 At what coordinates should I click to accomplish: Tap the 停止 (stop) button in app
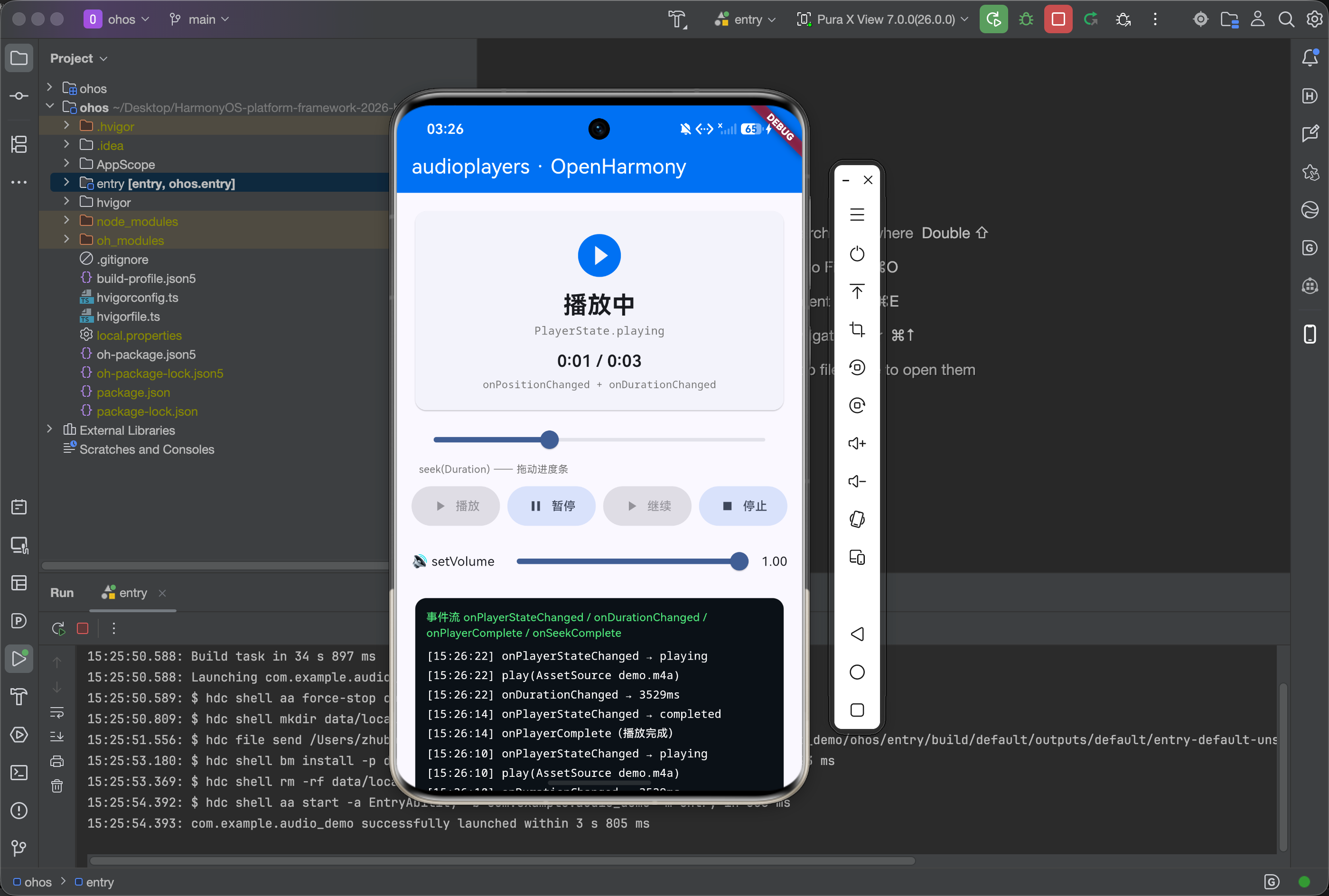[x=743, y=506]
